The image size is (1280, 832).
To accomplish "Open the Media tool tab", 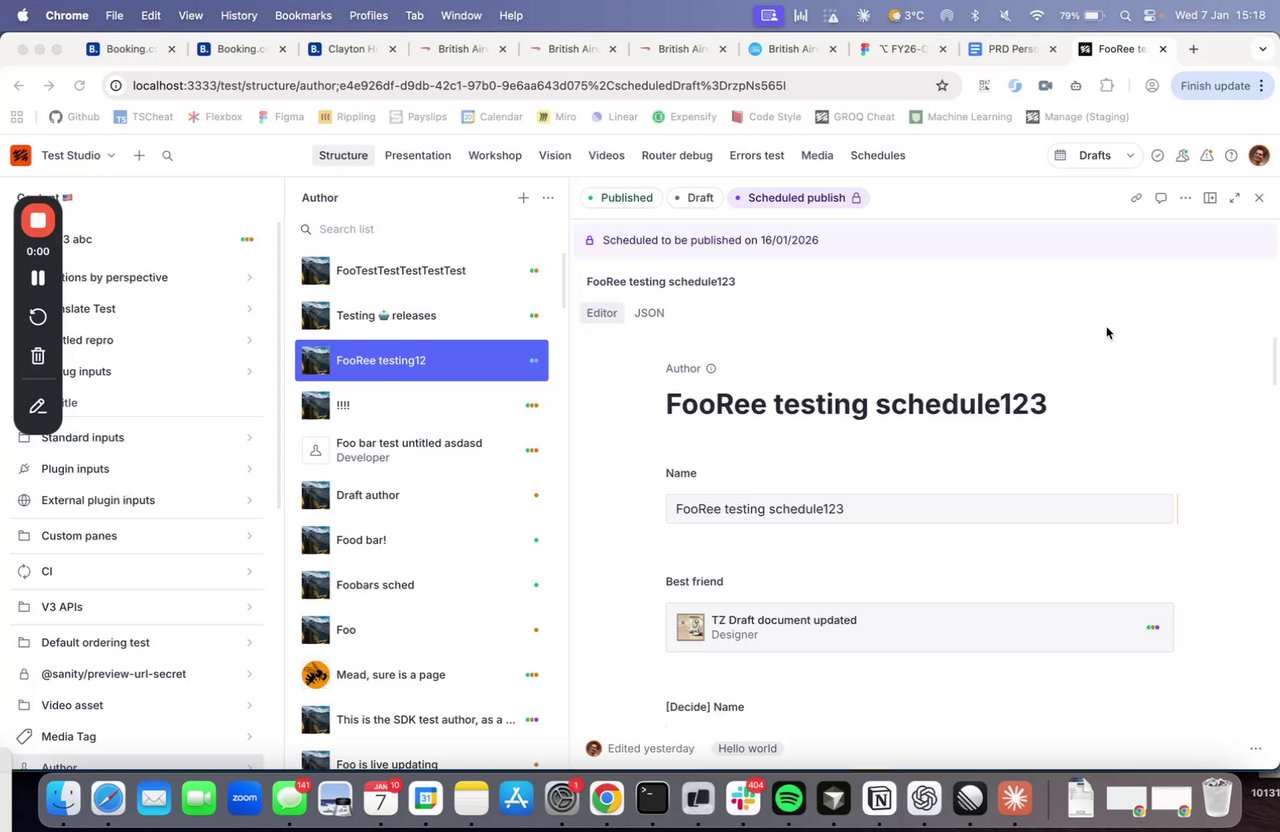I will click(x=817, y=156).
